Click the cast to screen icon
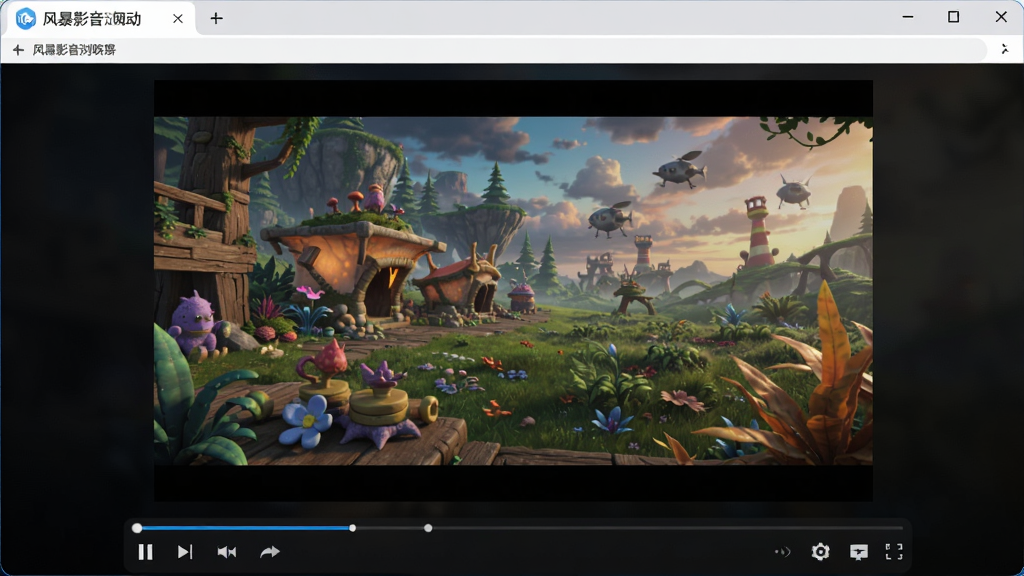The image size is (1024, 576). [x=859, y=552]
